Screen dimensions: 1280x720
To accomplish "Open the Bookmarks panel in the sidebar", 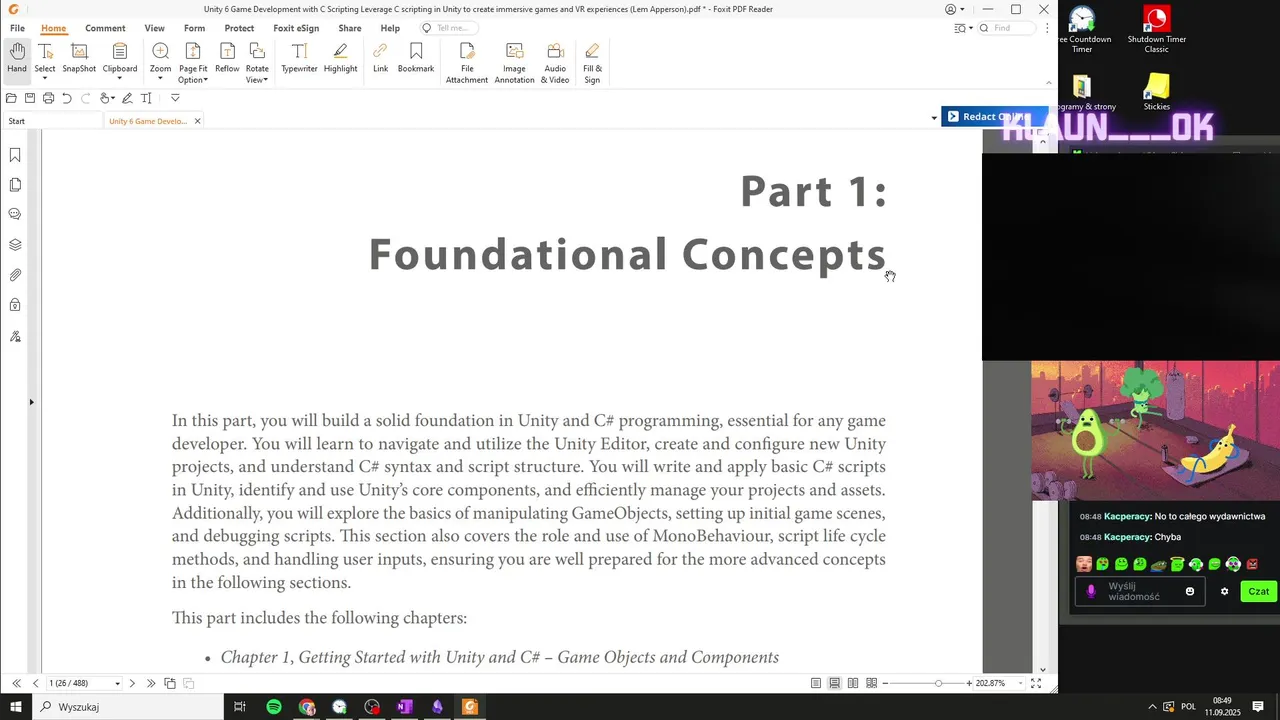I will 15,155.
